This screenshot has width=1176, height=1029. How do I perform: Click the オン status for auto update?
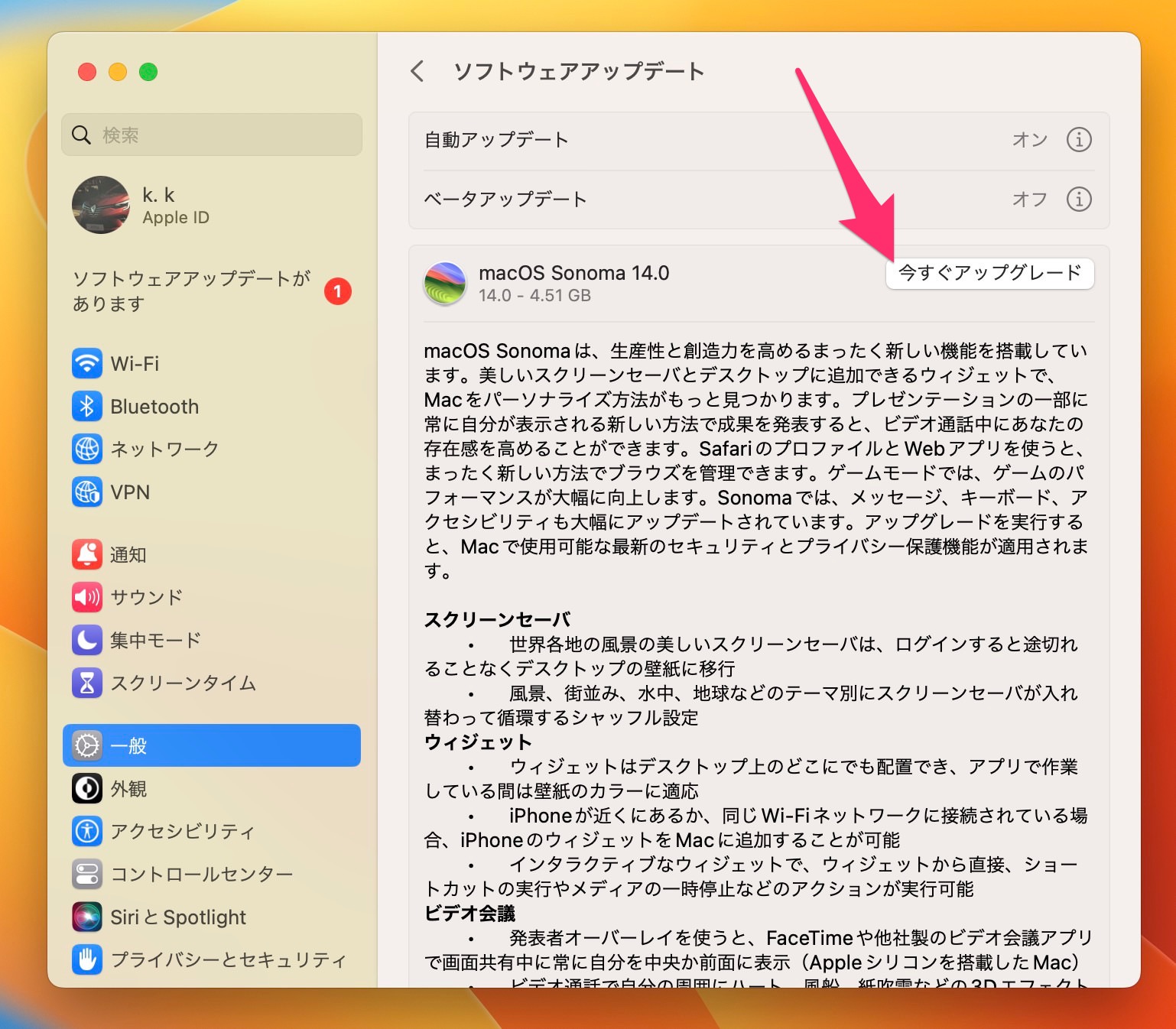tap(1030, 140)
